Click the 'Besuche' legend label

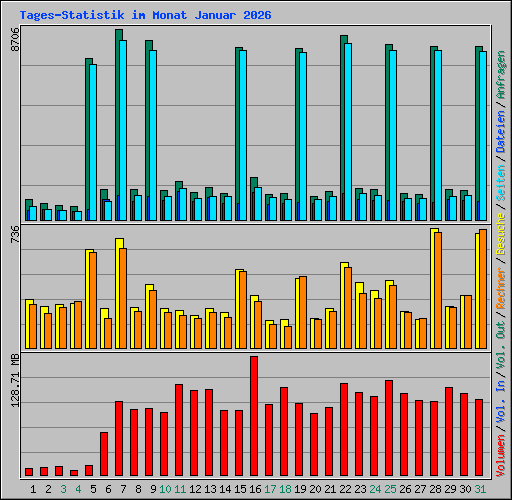pyautogui.click(x=501, y=234)
